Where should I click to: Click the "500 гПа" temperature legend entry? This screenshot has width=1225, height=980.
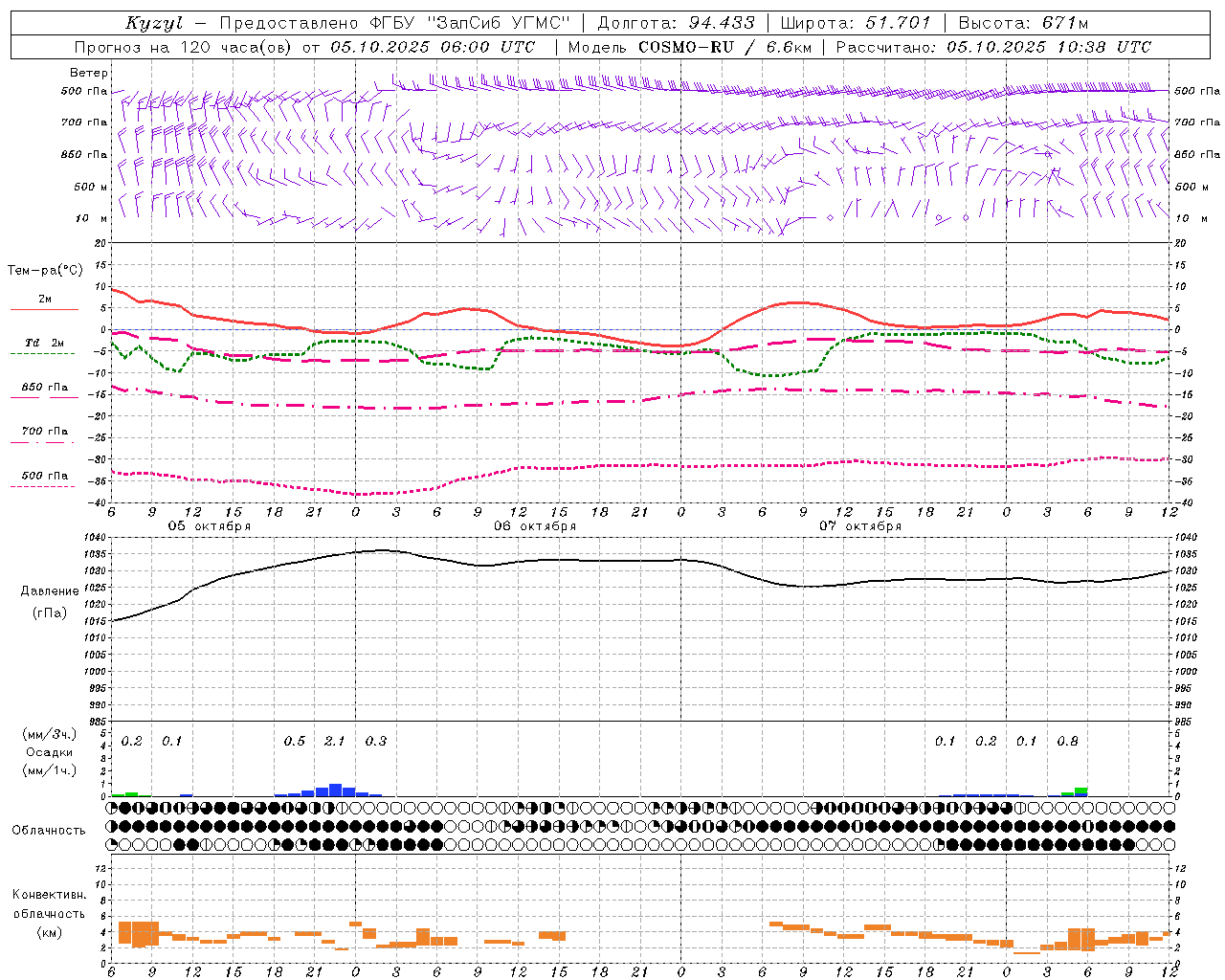coord(44,476)
